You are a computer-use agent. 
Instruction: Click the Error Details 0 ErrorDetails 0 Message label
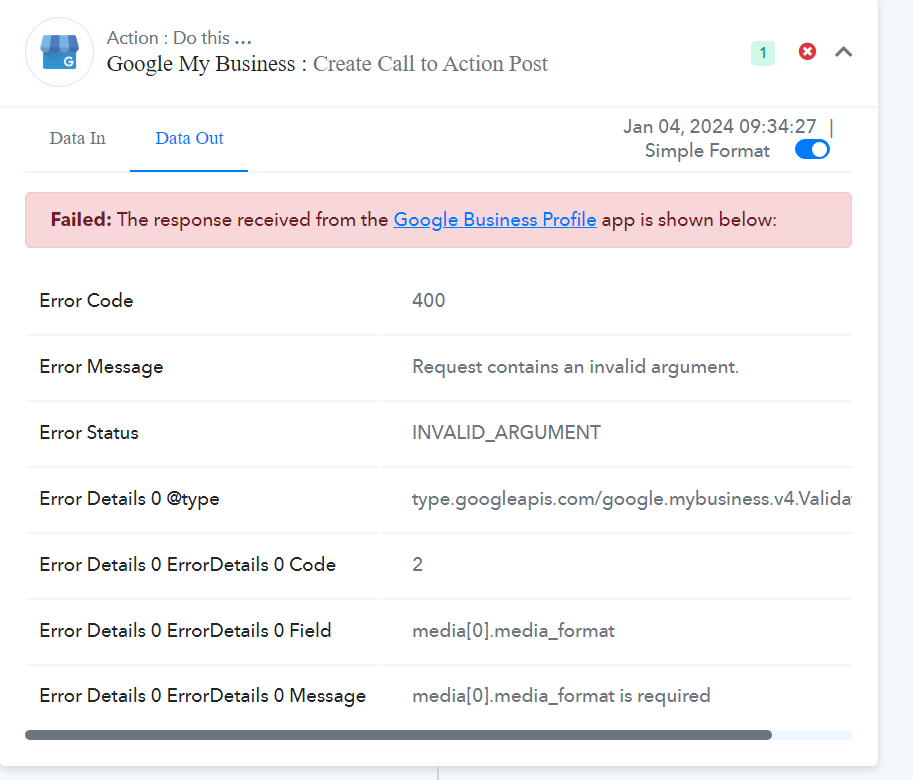click(x=203, y=696)
